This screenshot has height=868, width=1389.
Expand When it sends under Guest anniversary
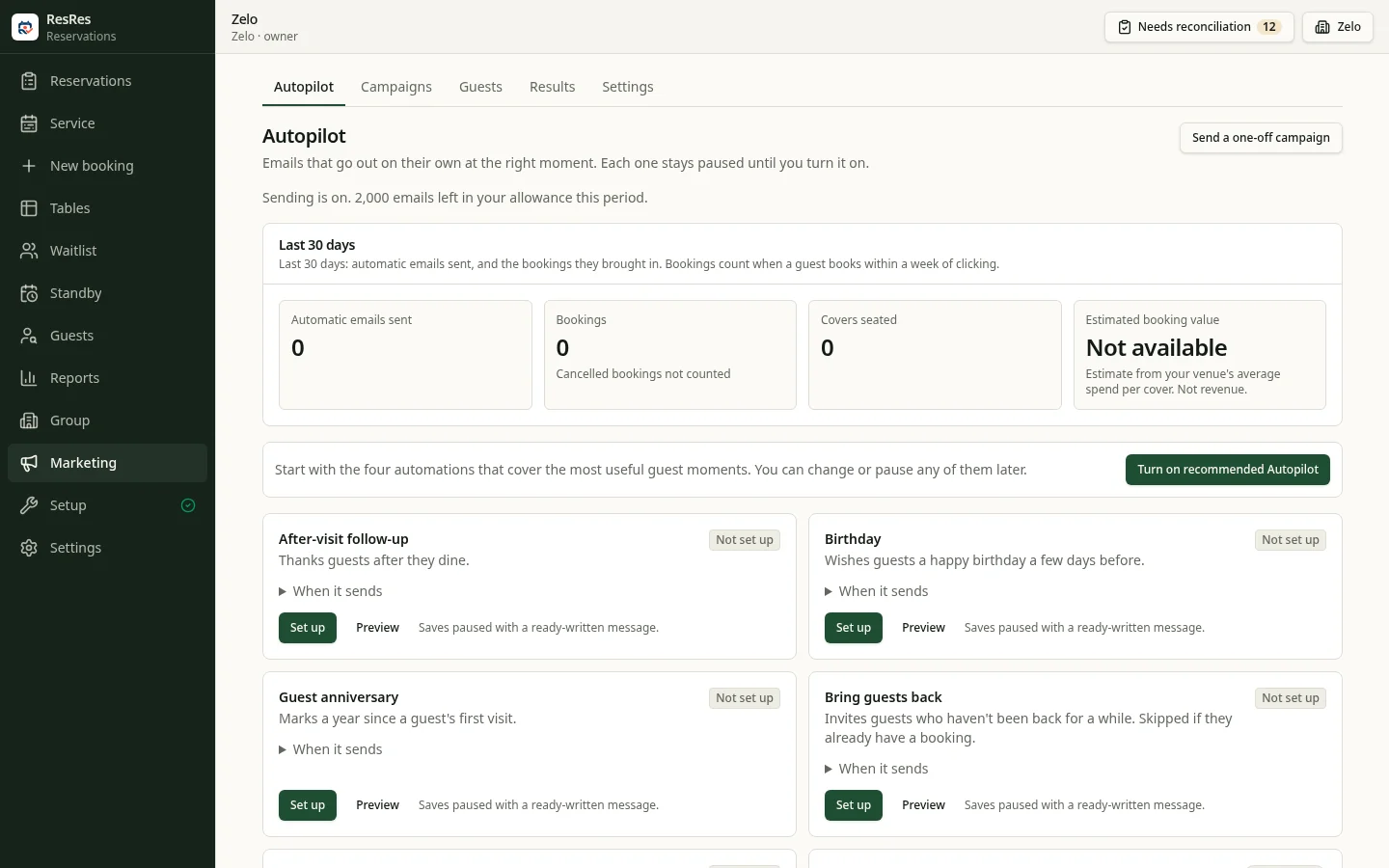point(331,749)
